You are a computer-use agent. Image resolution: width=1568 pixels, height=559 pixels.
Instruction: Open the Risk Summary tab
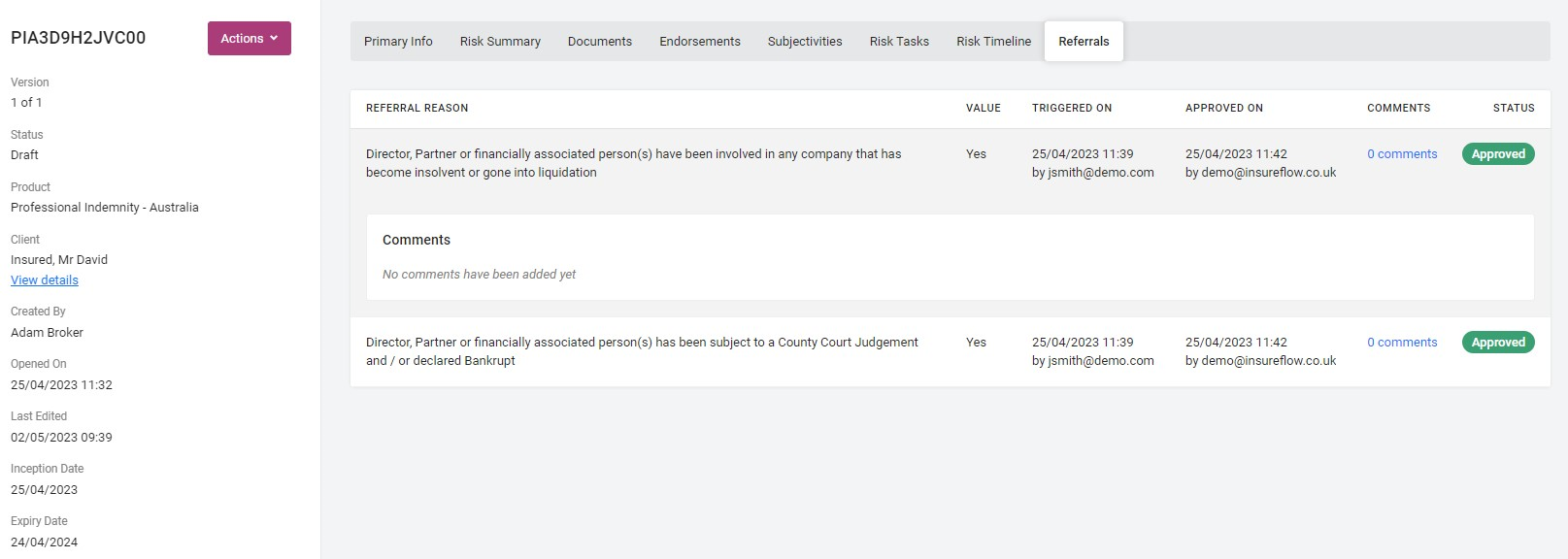click(x=500, y=42)
